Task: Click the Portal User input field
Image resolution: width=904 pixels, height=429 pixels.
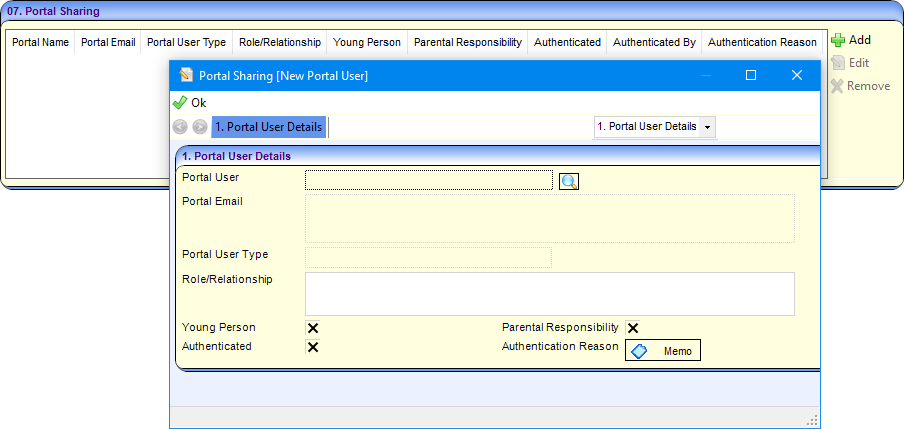Action: coord(428,180)
